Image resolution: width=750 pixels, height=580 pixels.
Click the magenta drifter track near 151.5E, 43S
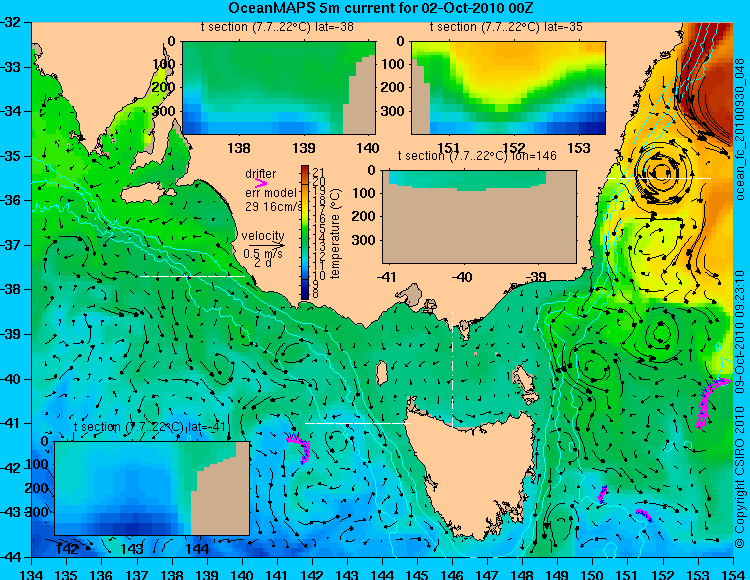(644, 515)
